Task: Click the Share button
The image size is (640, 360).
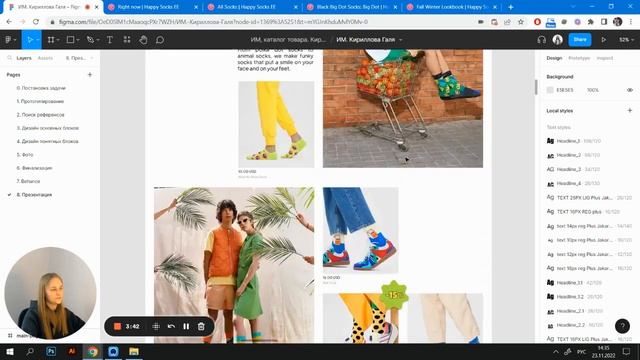Action: point(580,40)
